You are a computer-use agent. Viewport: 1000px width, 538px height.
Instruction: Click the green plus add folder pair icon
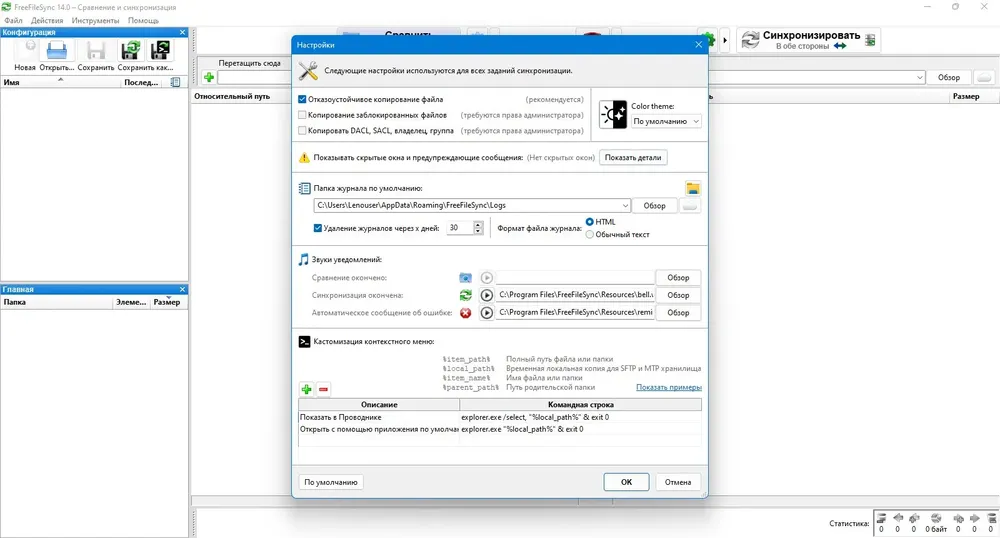click(209, 78)
